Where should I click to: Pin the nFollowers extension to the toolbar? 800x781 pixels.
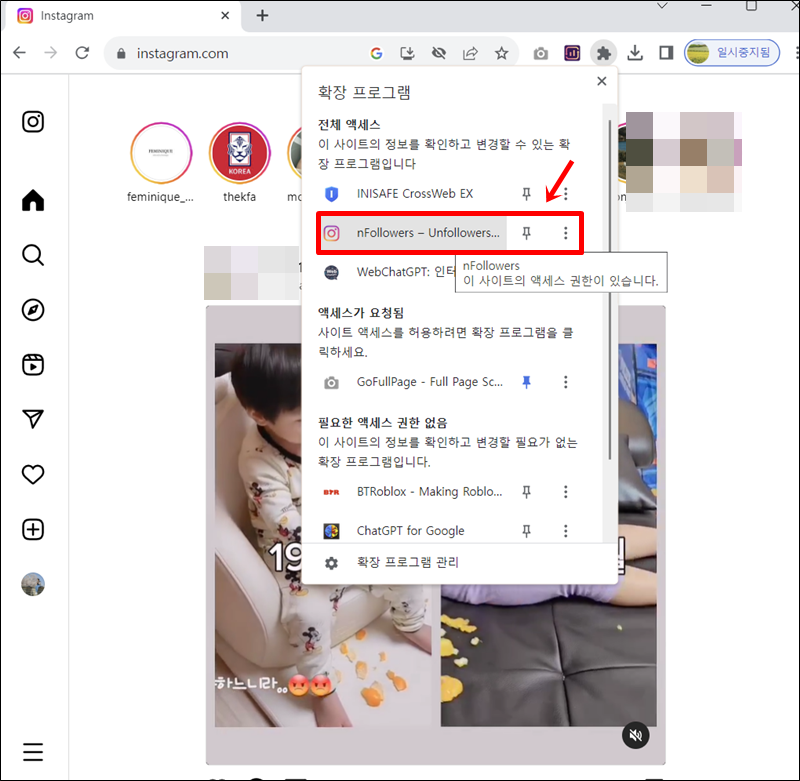pos(525,232)
